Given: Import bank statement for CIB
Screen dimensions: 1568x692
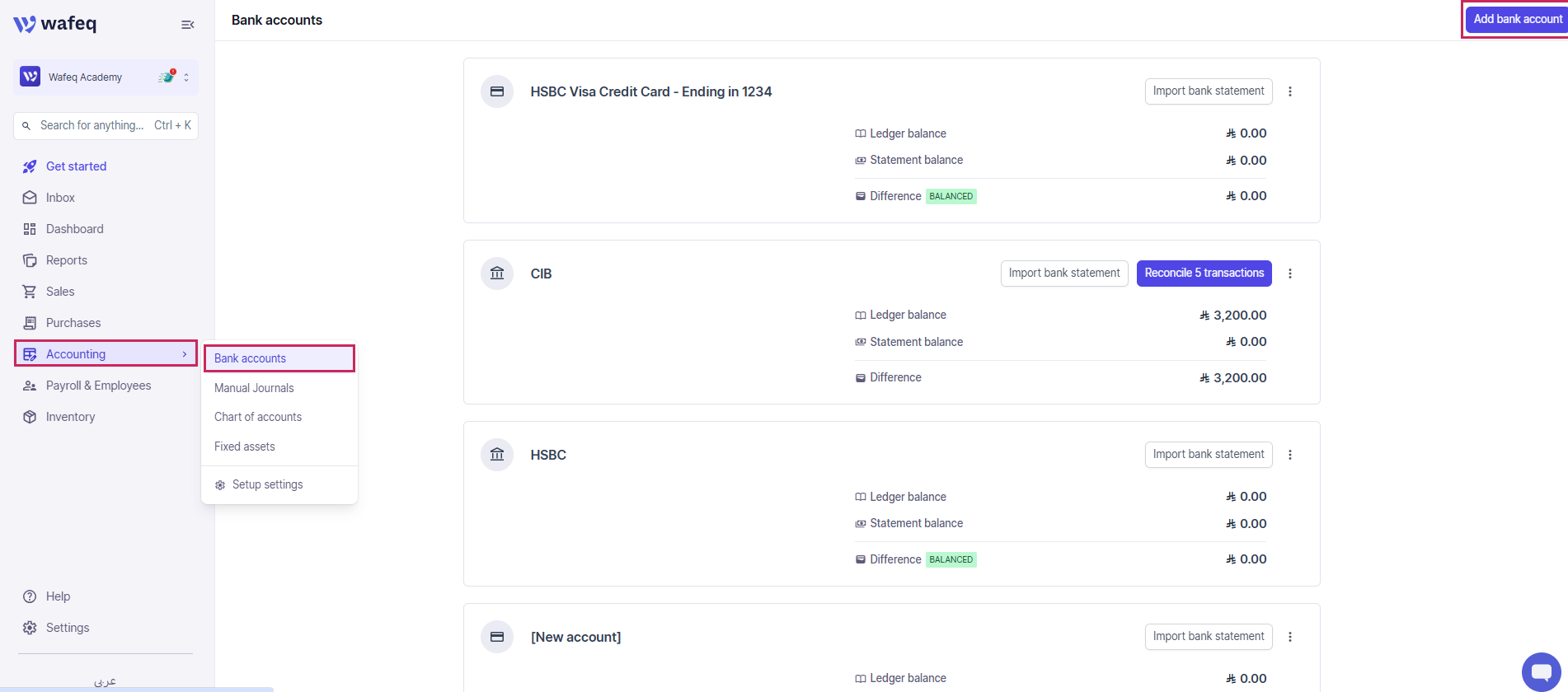Looking at the screenshot, I should click(1064, 274).
